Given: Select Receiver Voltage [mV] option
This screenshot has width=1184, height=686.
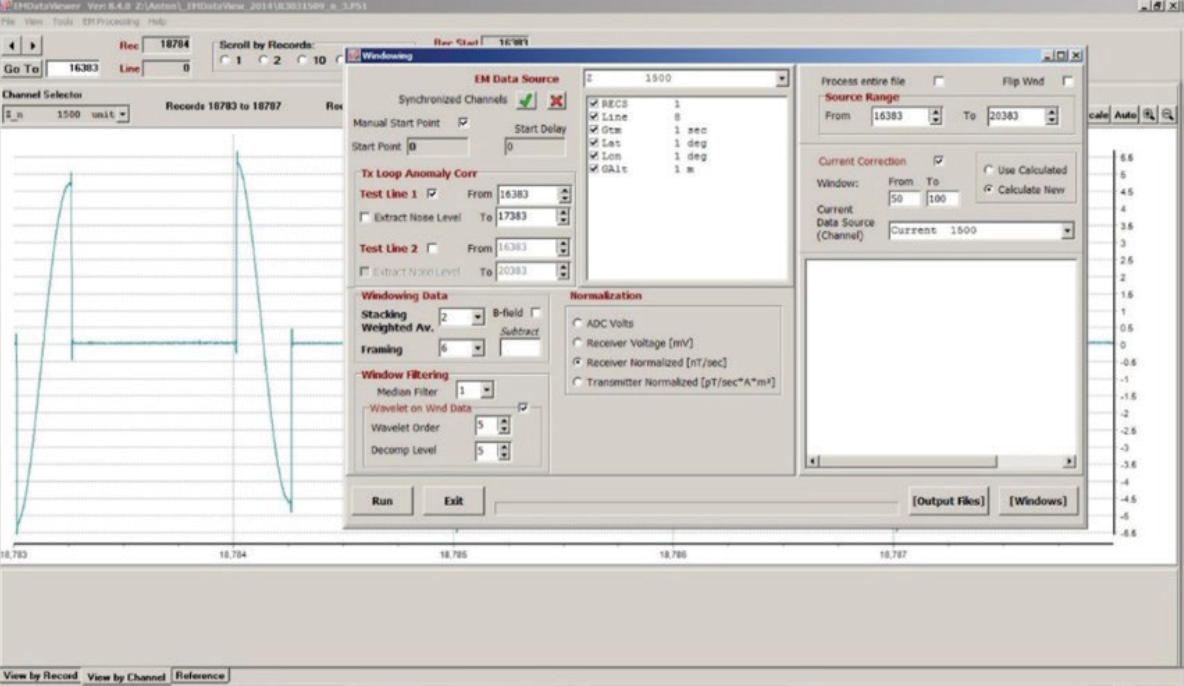Looking at the screenshot, I should [578, 342].
